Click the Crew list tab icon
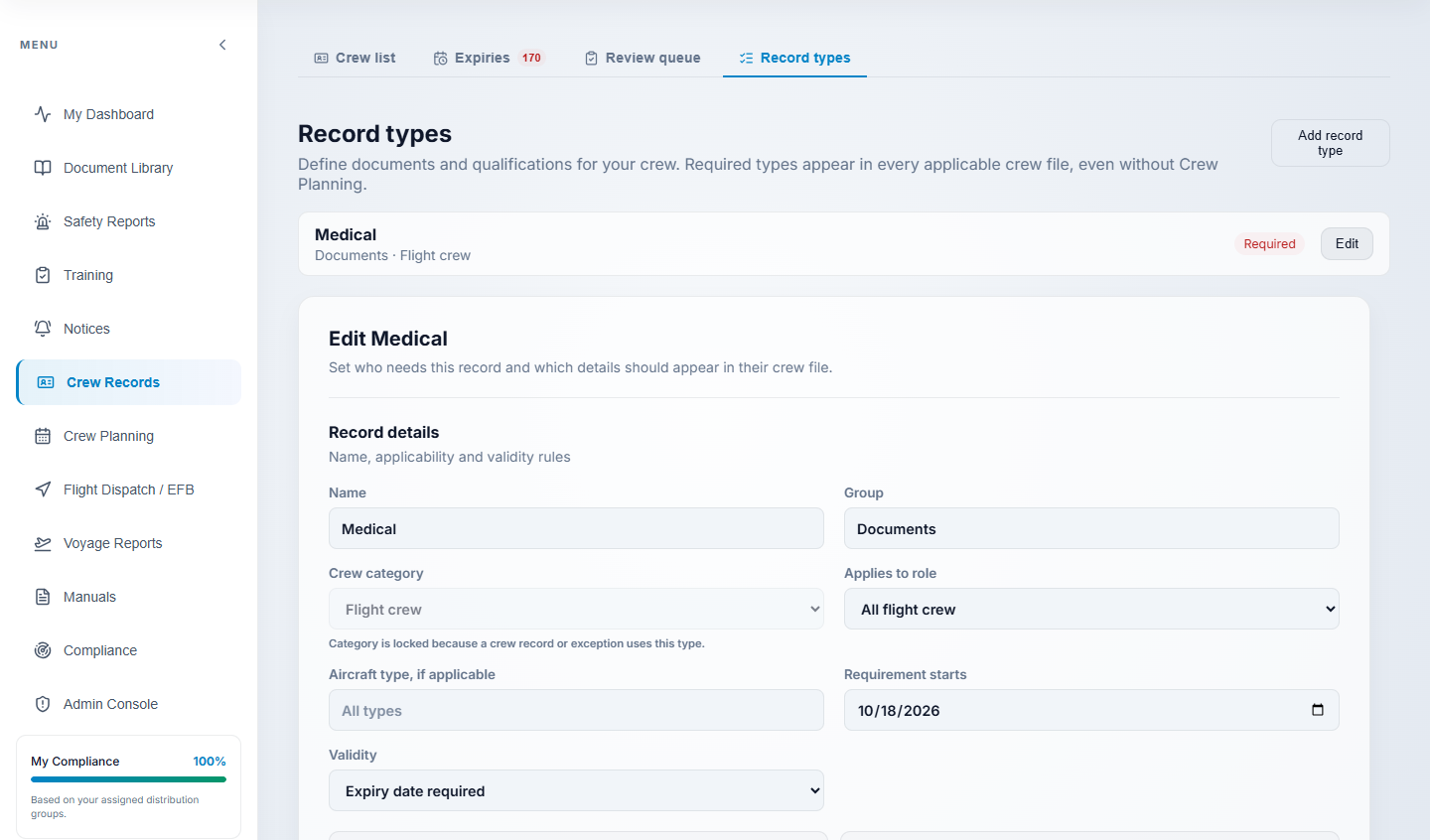 click(321, 59)
